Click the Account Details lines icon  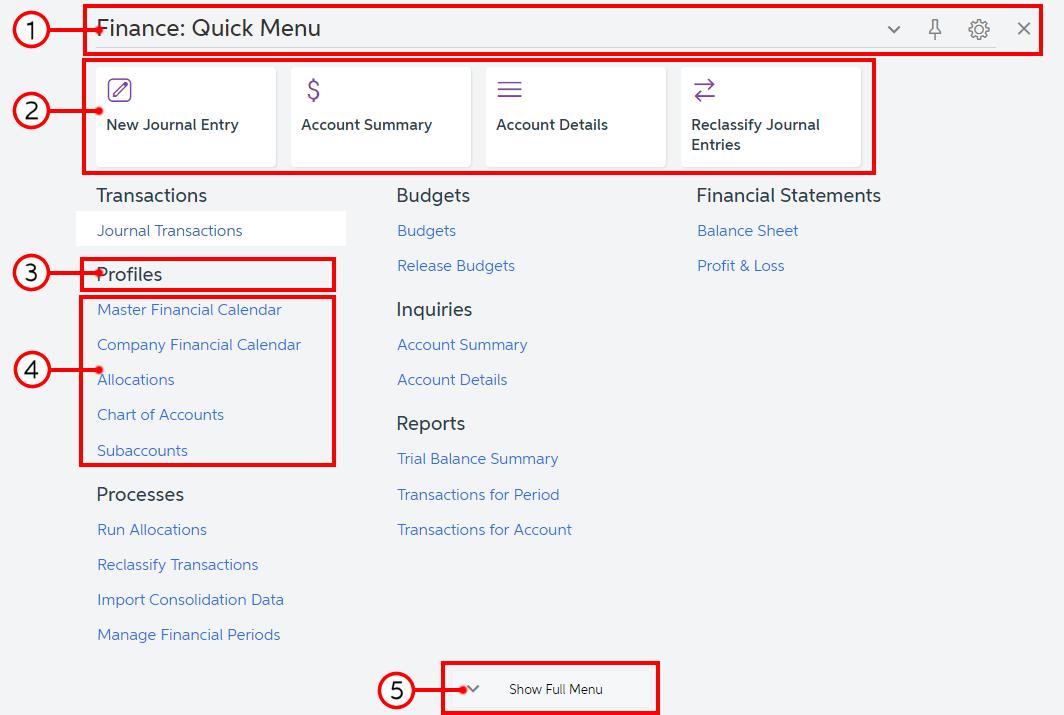pos(510,90)
